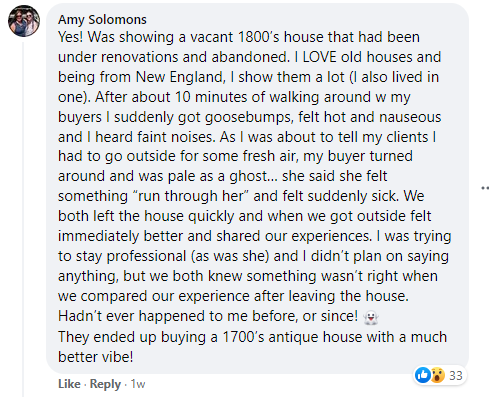Image resolution: width=489 pixels, height=397 pixels.
Task: Click the vertical thread line below avatar
Action: (x=23, y=218)
